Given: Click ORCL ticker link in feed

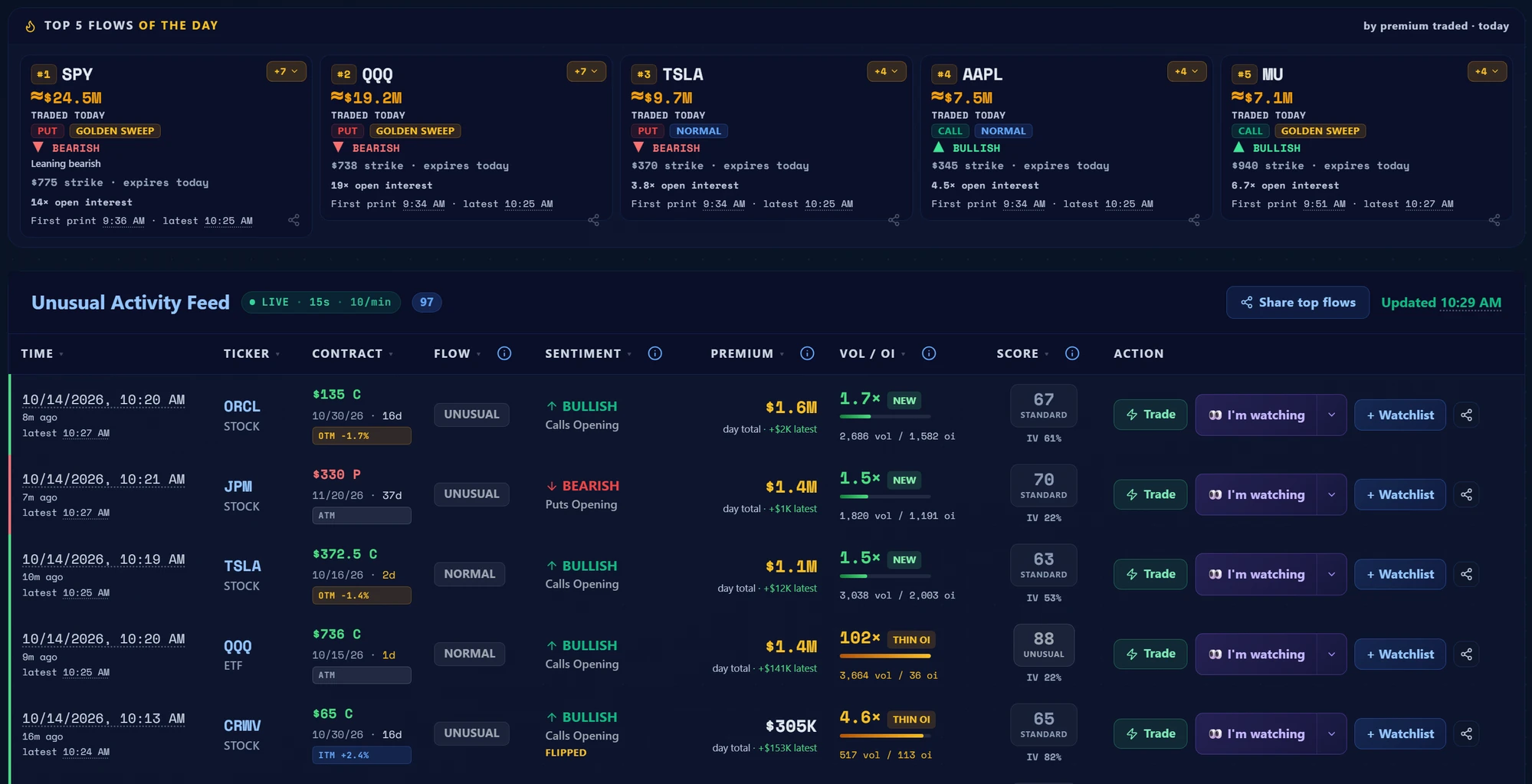Looking at the screenshot, I should coord(242,406).
